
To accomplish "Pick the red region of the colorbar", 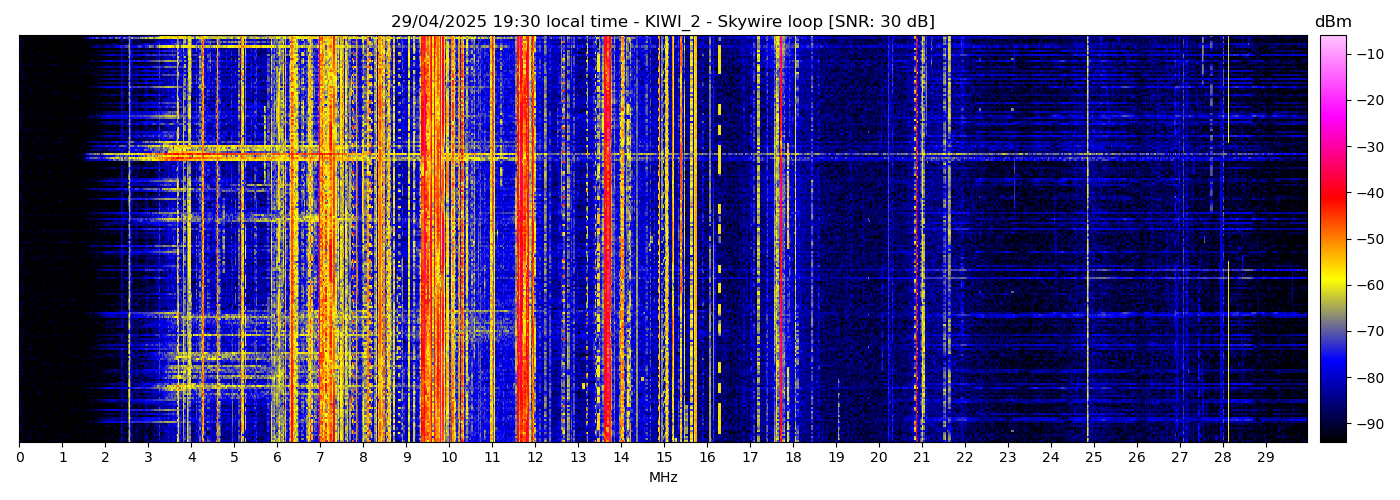I will pos(1332,195).
